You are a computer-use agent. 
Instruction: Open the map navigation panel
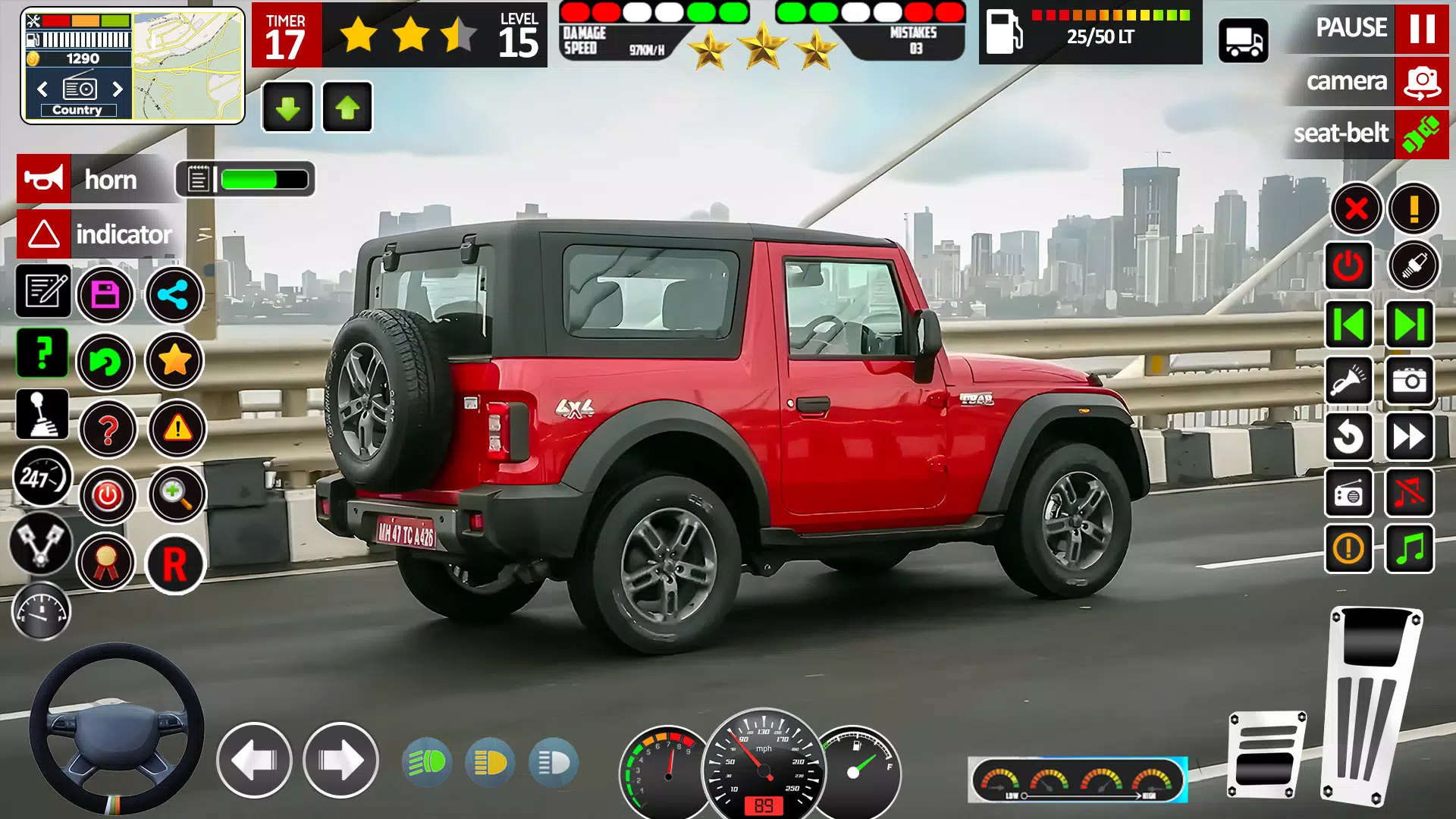(182, 66)
